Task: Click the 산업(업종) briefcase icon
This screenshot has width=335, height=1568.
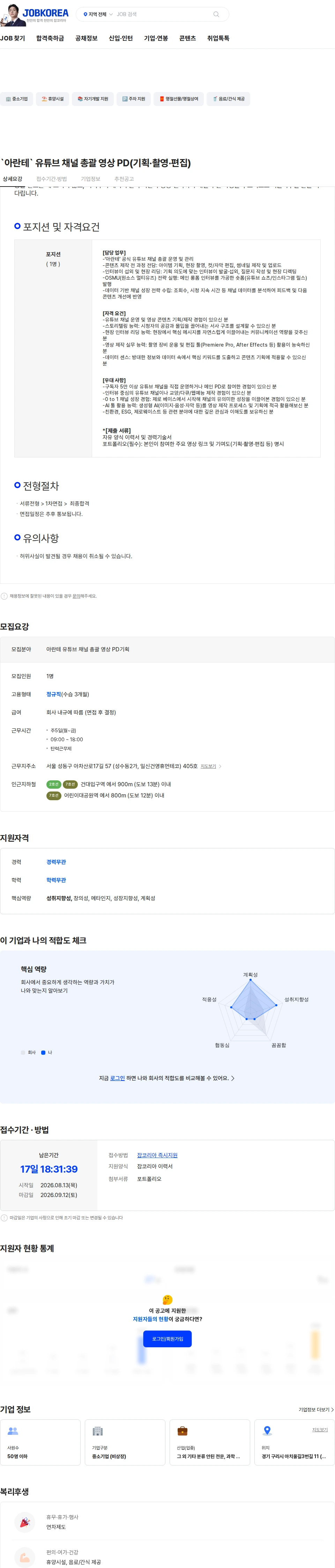Action: pyautogui.click(x=182, y=1430)
